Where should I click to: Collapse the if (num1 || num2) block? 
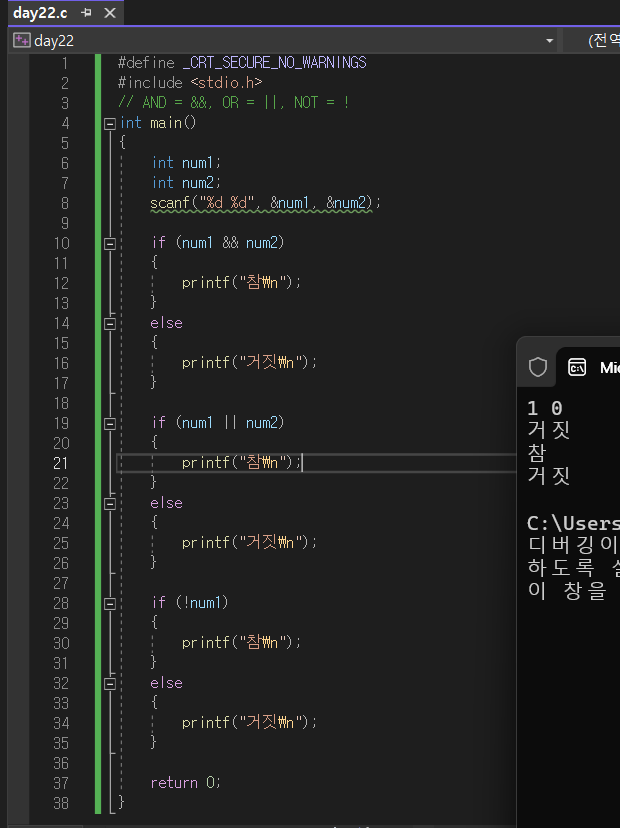tap(110, 424)
